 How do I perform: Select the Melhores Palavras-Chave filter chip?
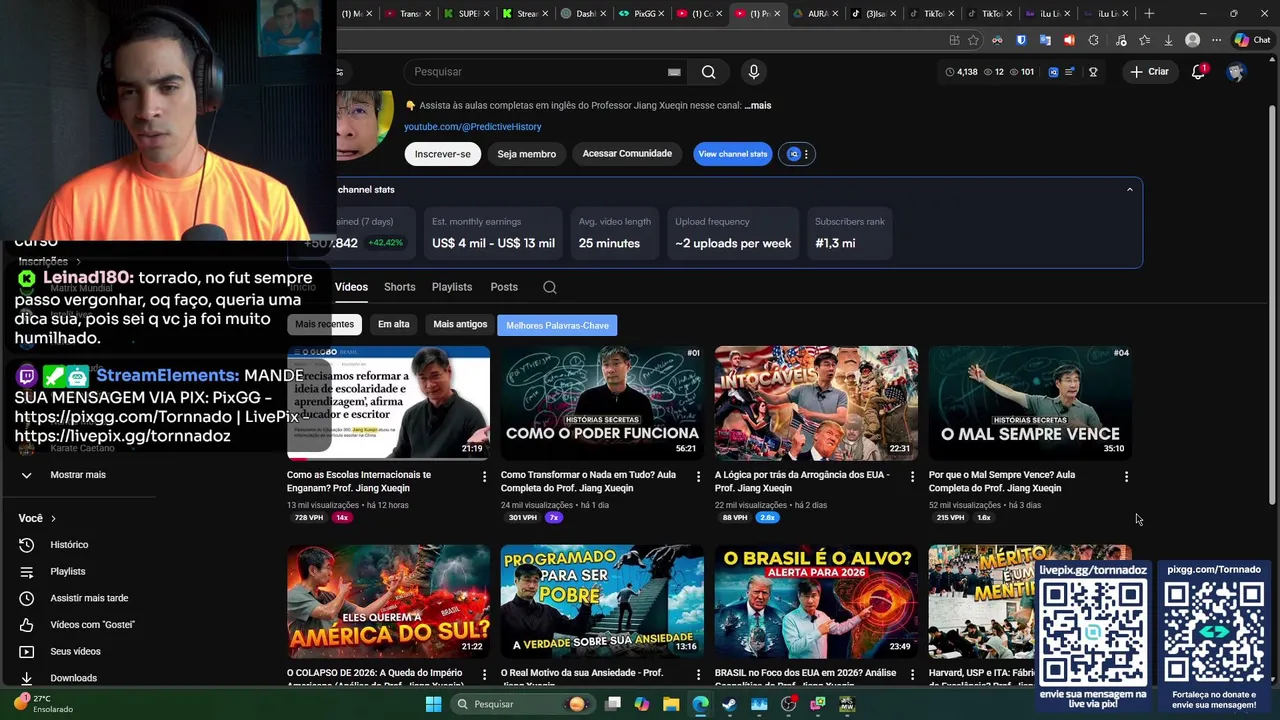pyautogui.click(x=557, y=325)
